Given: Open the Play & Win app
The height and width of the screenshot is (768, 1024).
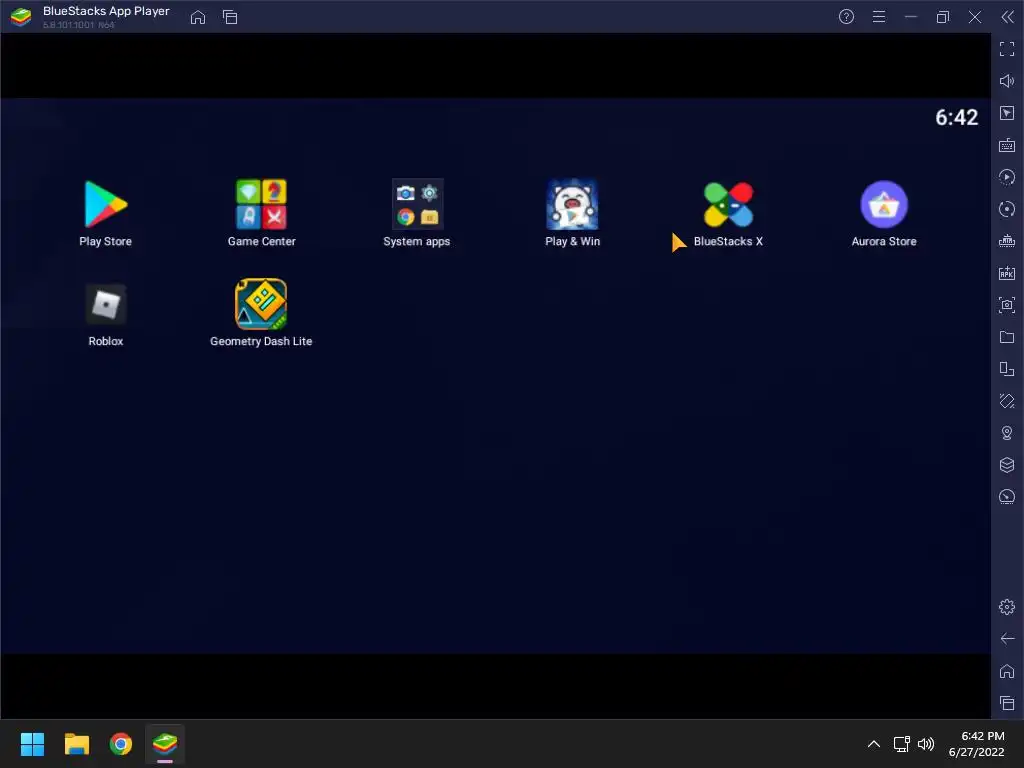Looking at the screenshot, I should click(572, 204).
